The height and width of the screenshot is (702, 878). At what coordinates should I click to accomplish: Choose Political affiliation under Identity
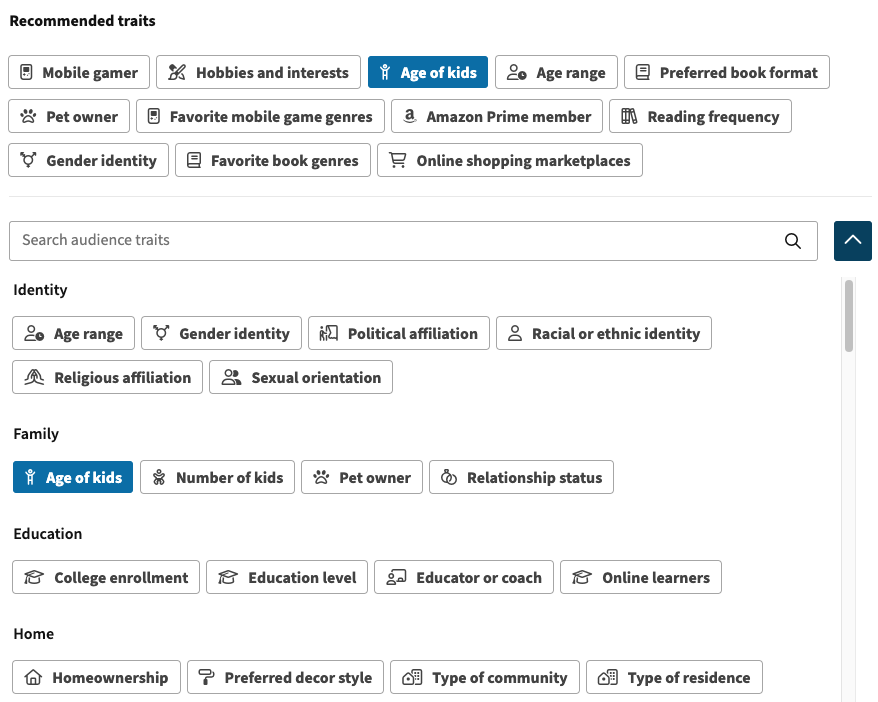click(399, 333)
